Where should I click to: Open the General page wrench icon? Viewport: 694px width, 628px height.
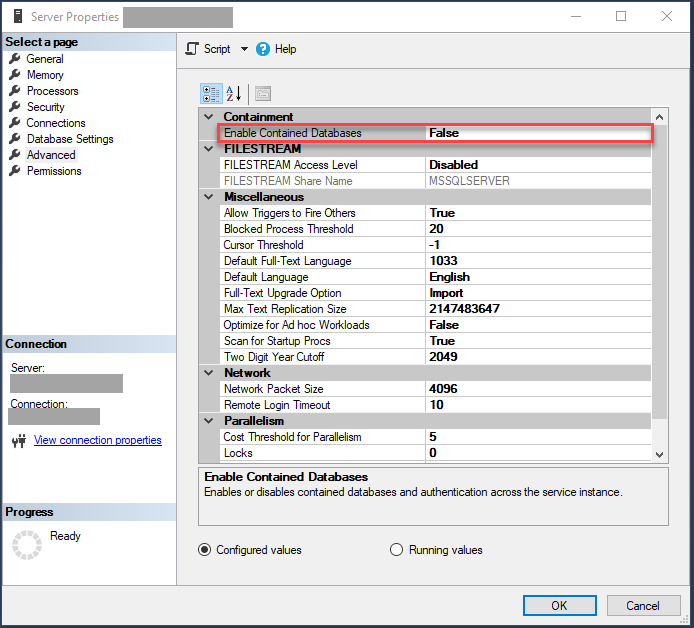(x=15, y=58)
